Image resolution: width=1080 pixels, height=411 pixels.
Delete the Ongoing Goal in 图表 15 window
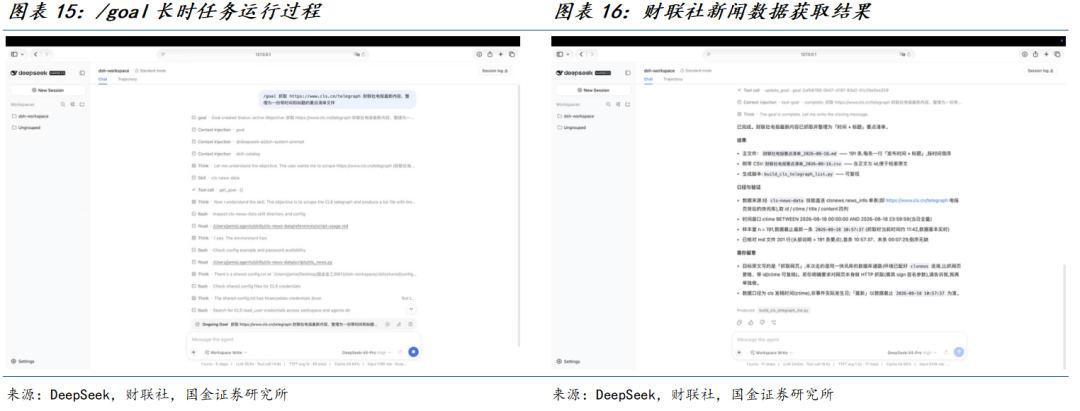(x=411, y=324)
